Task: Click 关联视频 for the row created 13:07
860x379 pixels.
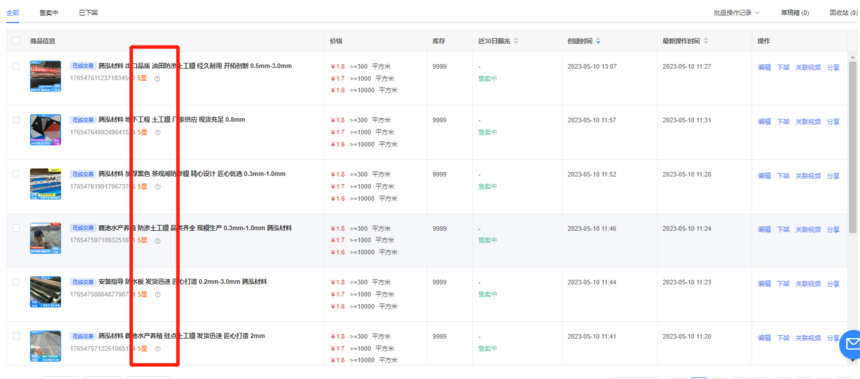Action: 808,68
